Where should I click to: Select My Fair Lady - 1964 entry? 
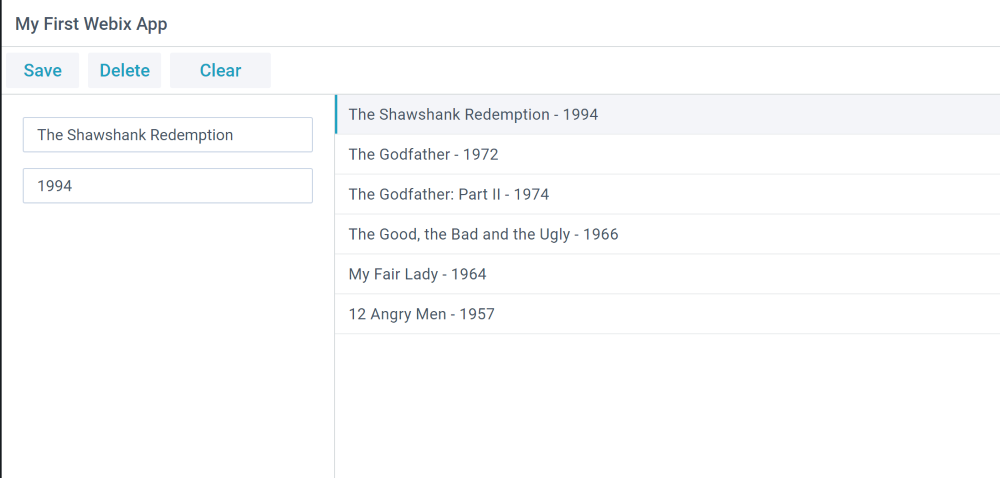(417, 274)
